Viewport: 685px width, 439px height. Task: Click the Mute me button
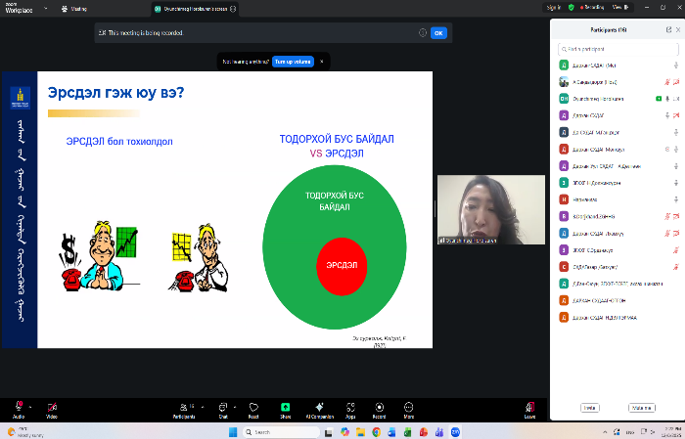(641, 407)
